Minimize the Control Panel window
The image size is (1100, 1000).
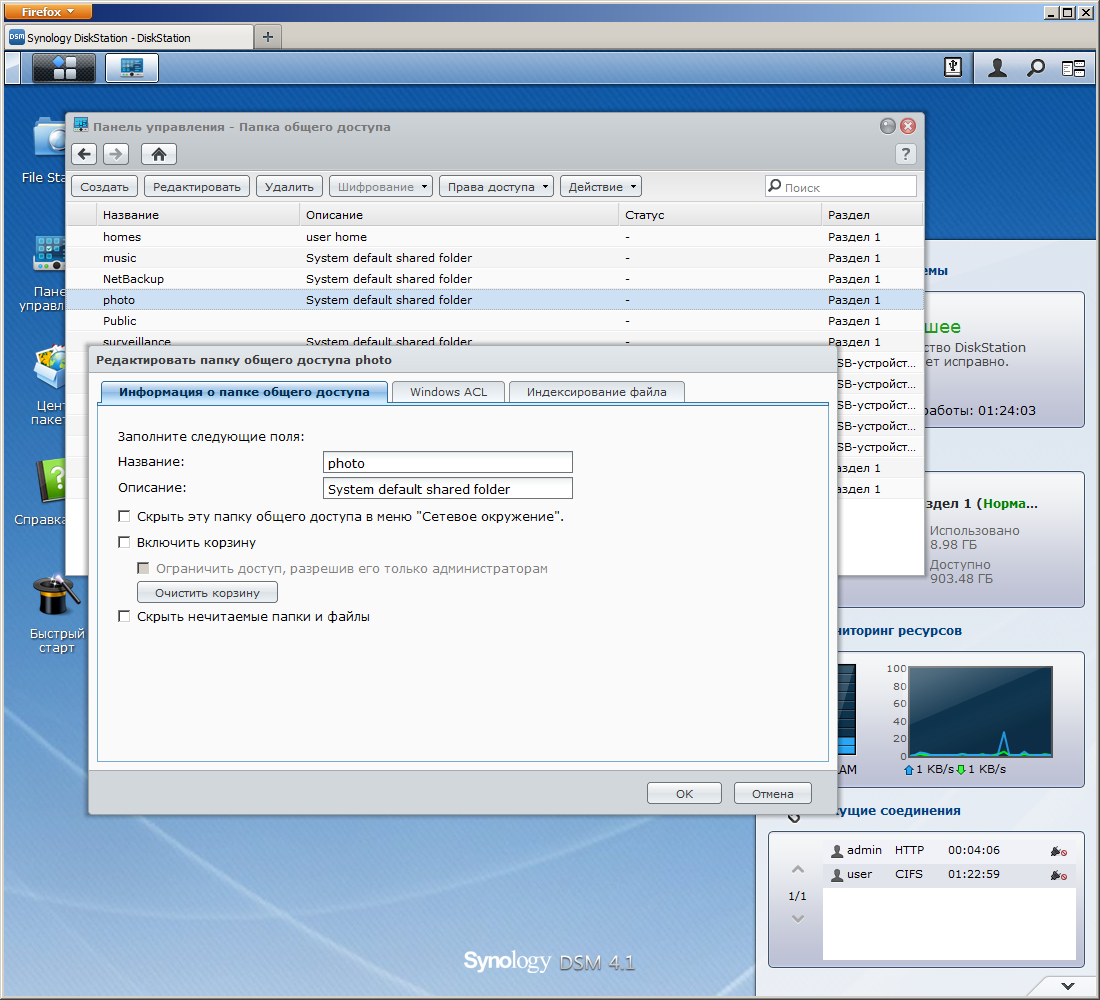887,126
